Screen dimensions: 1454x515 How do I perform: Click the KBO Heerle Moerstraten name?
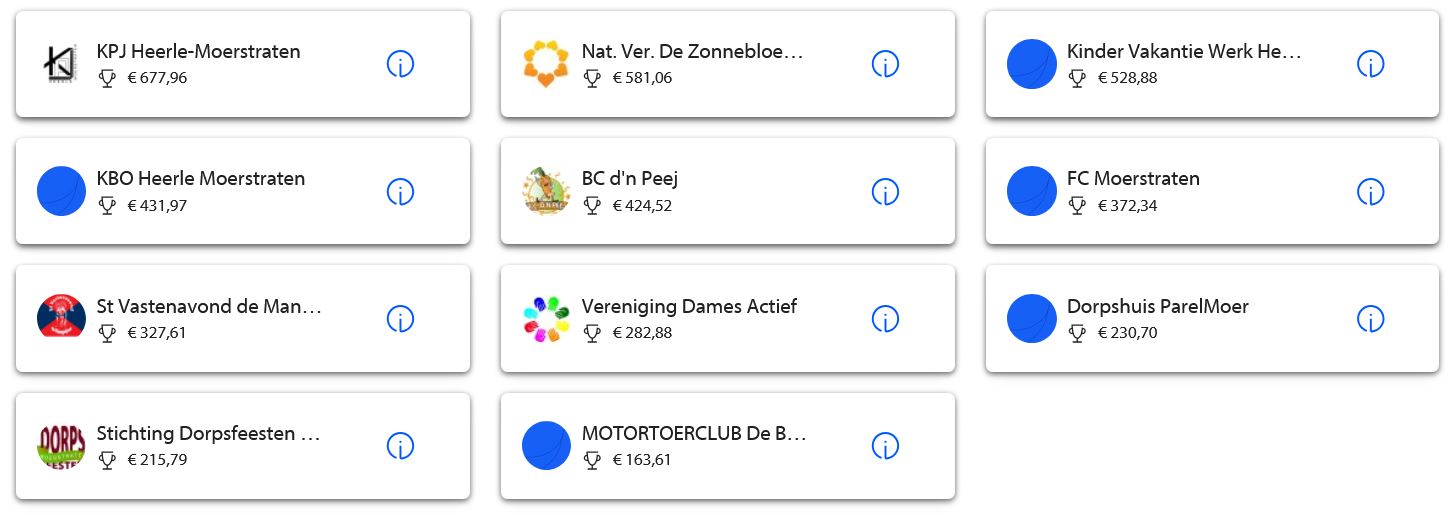[200, 179]
